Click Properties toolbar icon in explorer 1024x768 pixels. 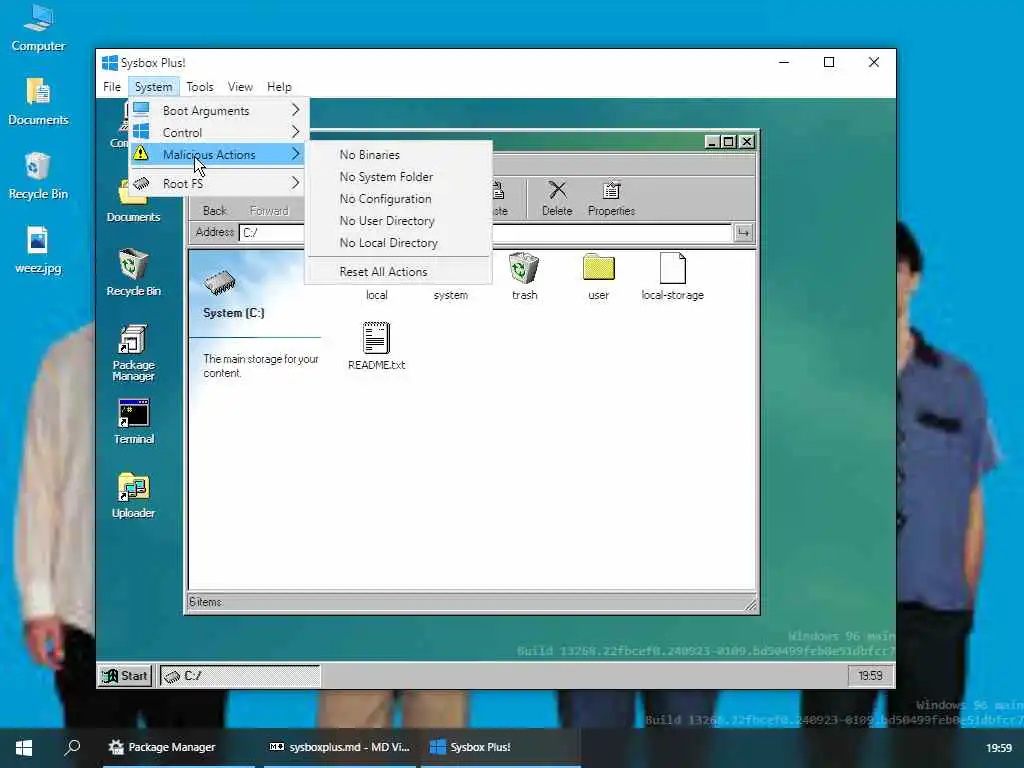611,199
